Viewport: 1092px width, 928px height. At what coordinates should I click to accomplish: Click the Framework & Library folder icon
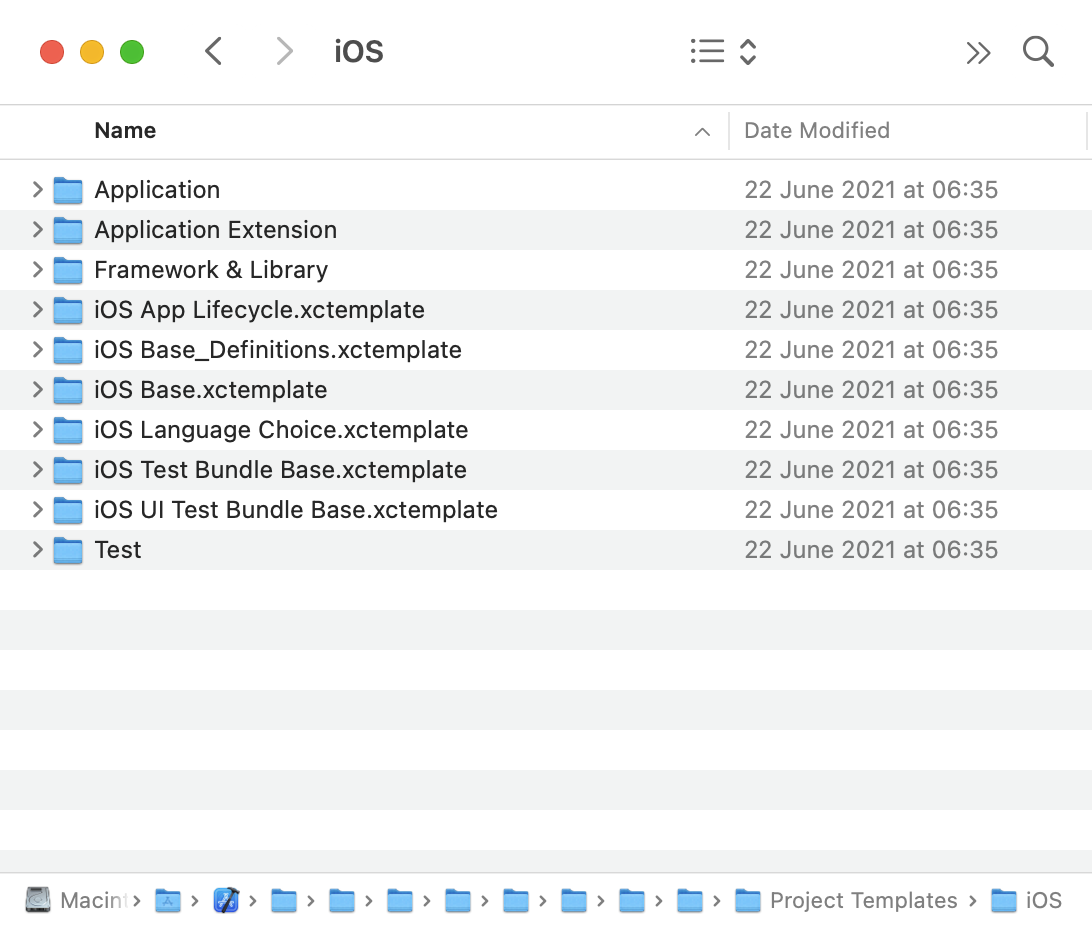pos(68,270)
